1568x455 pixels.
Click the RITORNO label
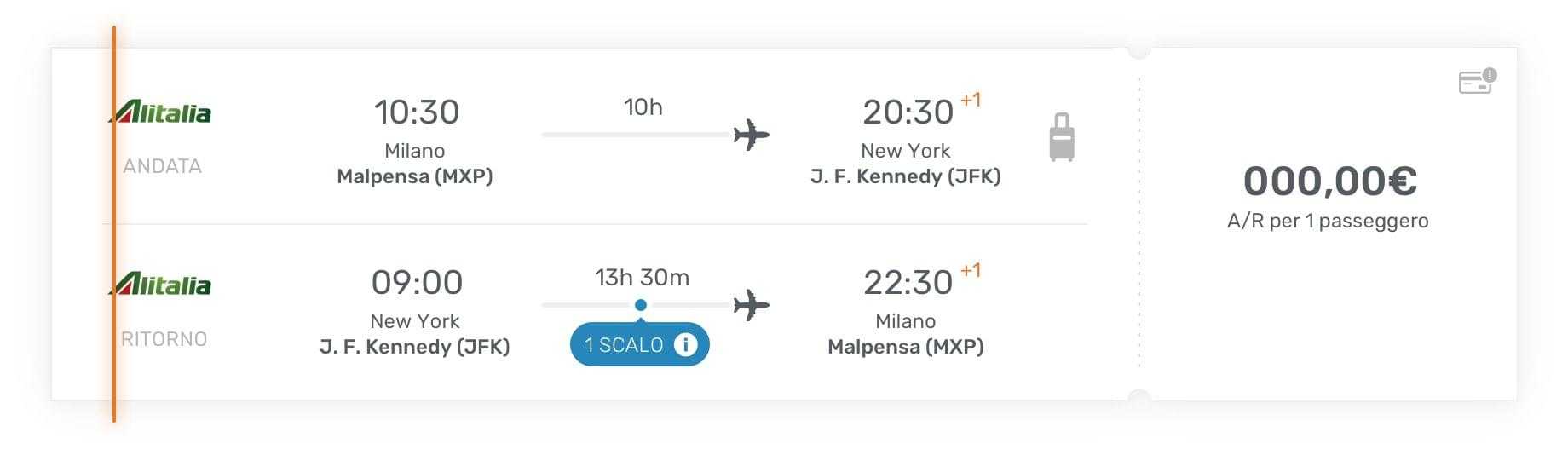pos(164,339)
